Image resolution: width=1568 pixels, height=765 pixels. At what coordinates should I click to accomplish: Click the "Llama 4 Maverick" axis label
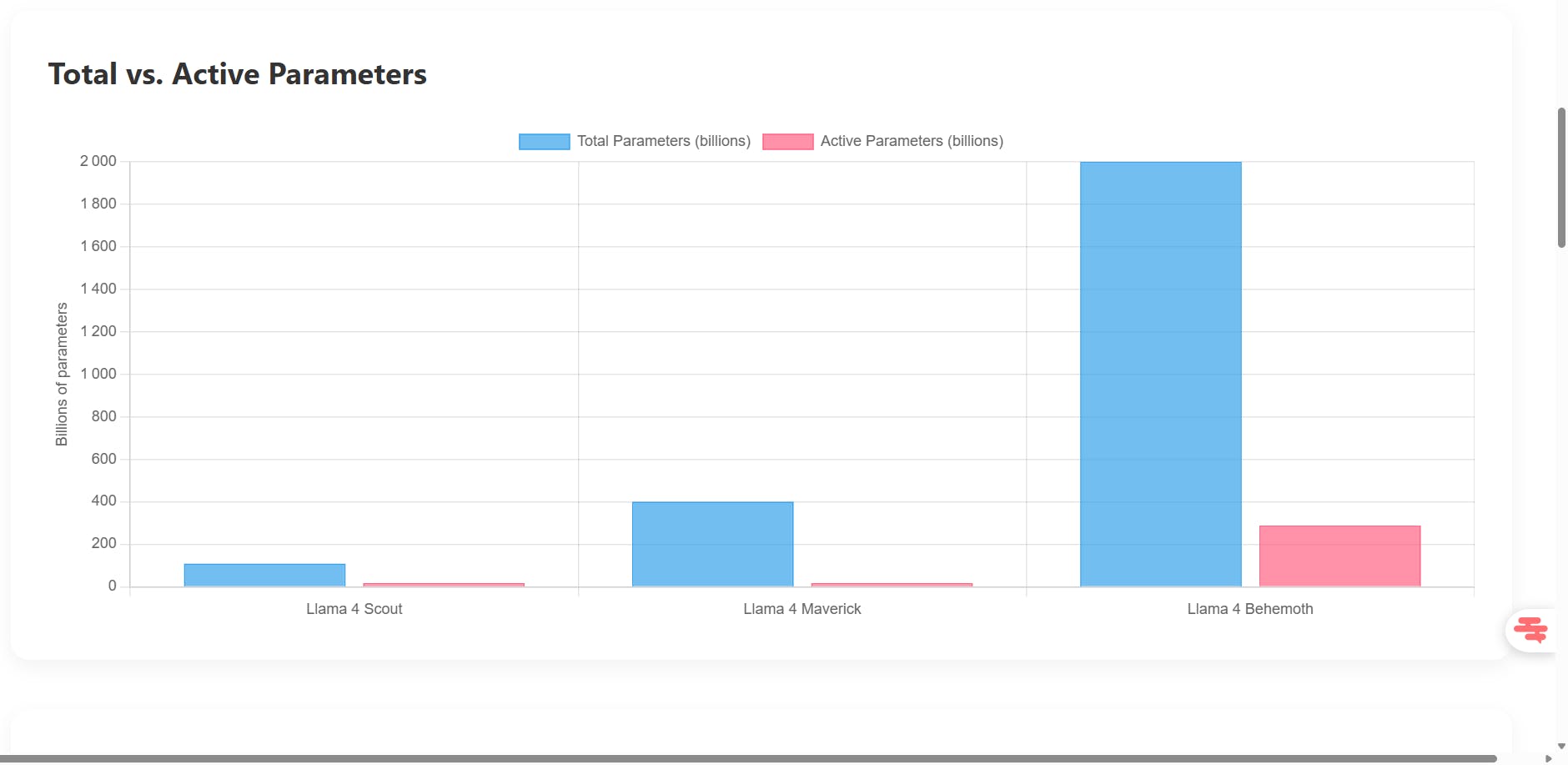point(802,609)
